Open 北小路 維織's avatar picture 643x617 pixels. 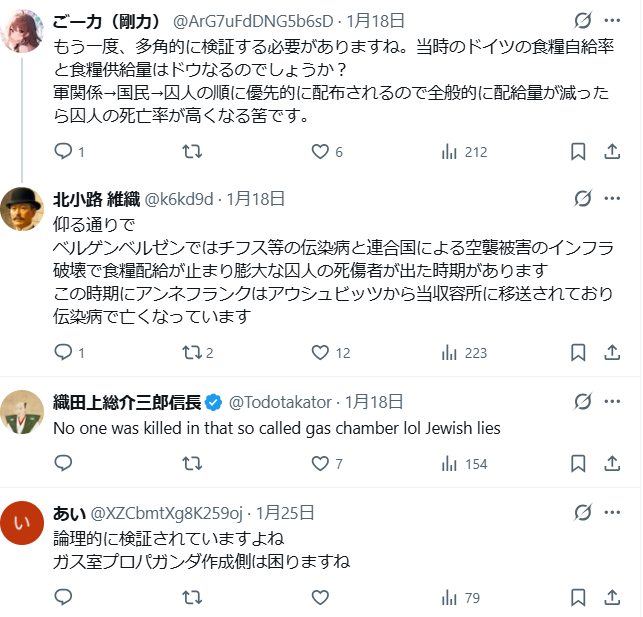tap(22, 209)
